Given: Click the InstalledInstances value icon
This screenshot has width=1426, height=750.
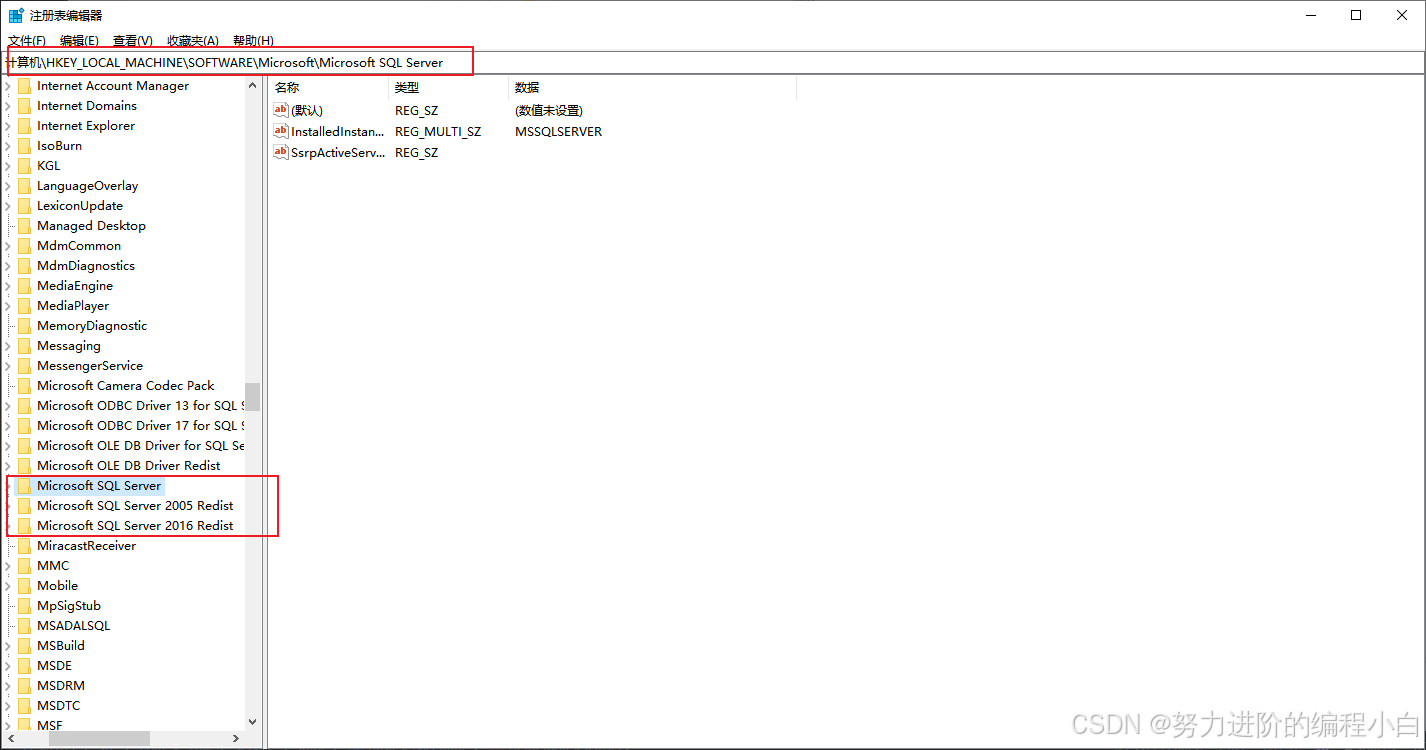Looking at the screenshot, I should pos(281,131).
